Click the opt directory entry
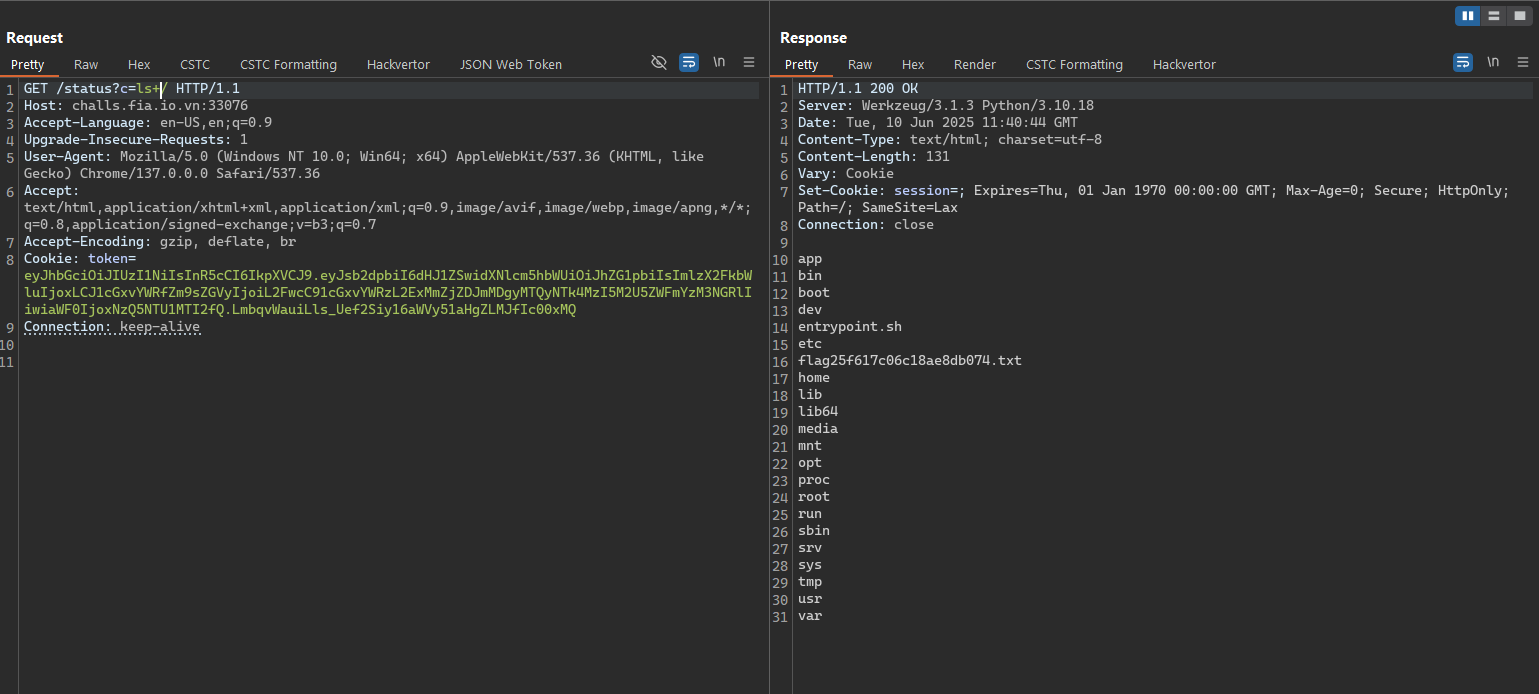This screenshot has width=1539, height=694. [810, 462]
